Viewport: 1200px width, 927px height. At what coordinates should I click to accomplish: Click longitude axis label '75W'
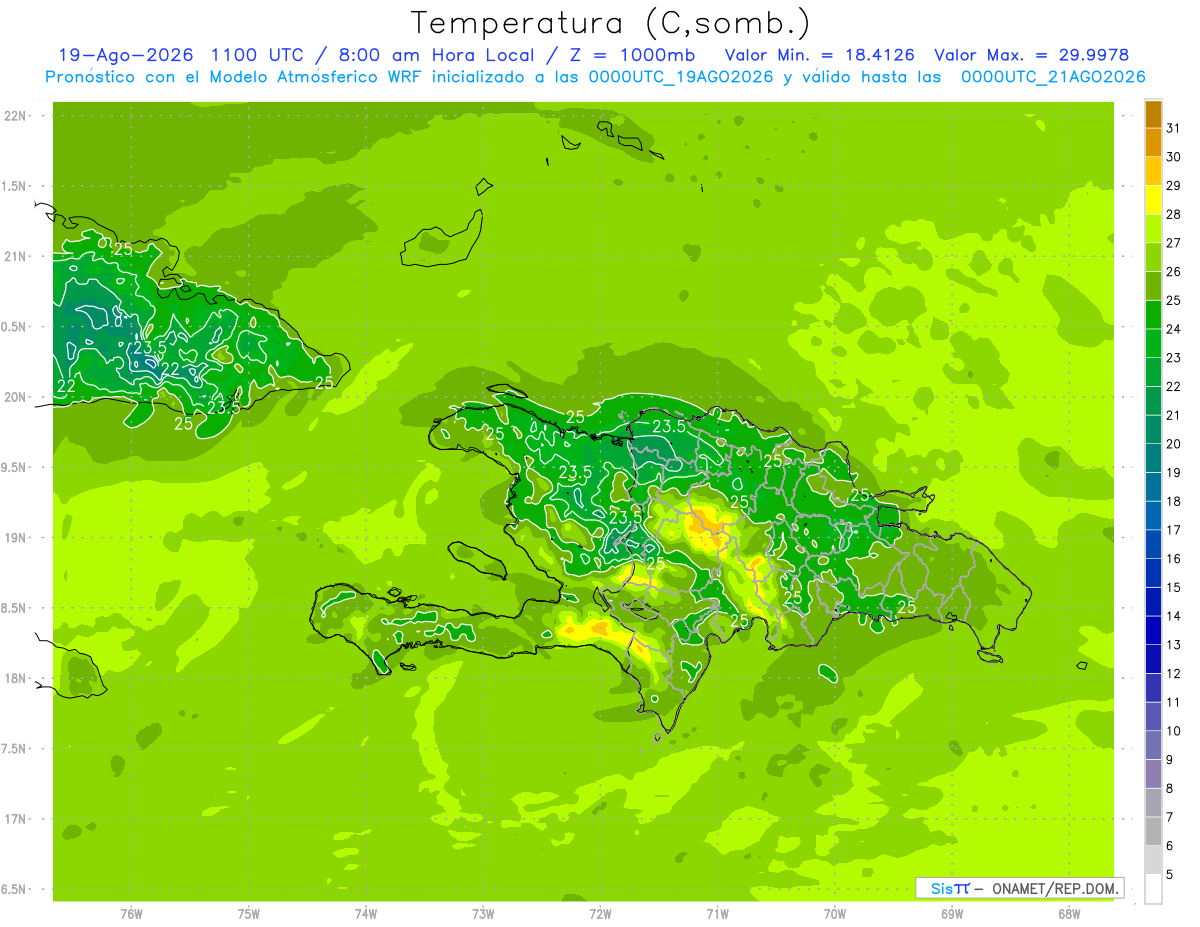pyautogui.click(x=249, y=913)
